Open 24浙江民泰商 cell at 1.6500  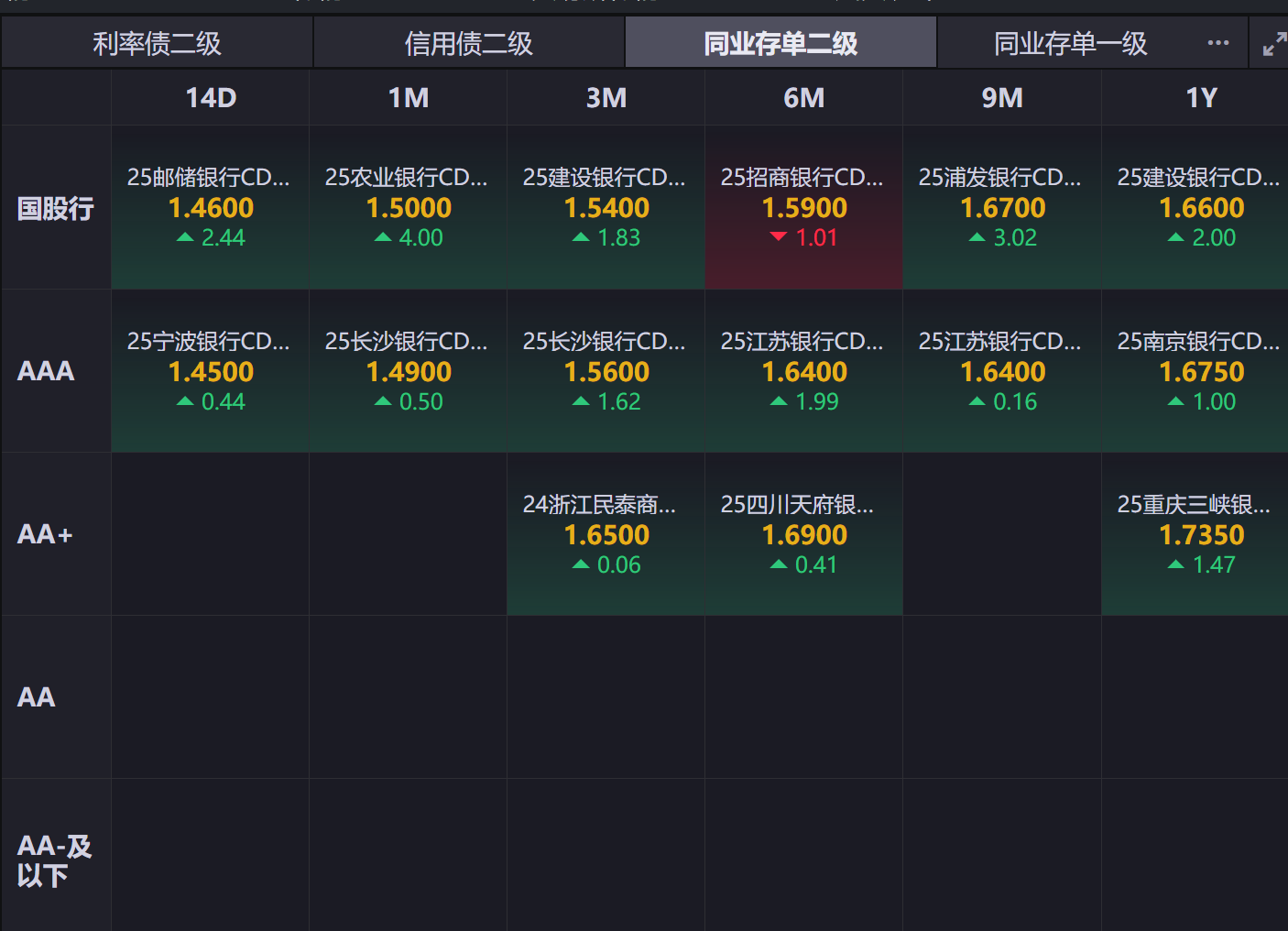tap(606, 534)
